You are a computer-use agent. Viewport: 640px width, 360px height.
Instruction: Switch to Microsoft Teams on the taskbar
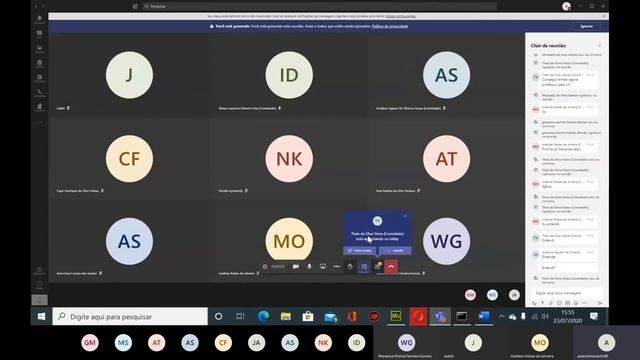click(x=440, y=316)
